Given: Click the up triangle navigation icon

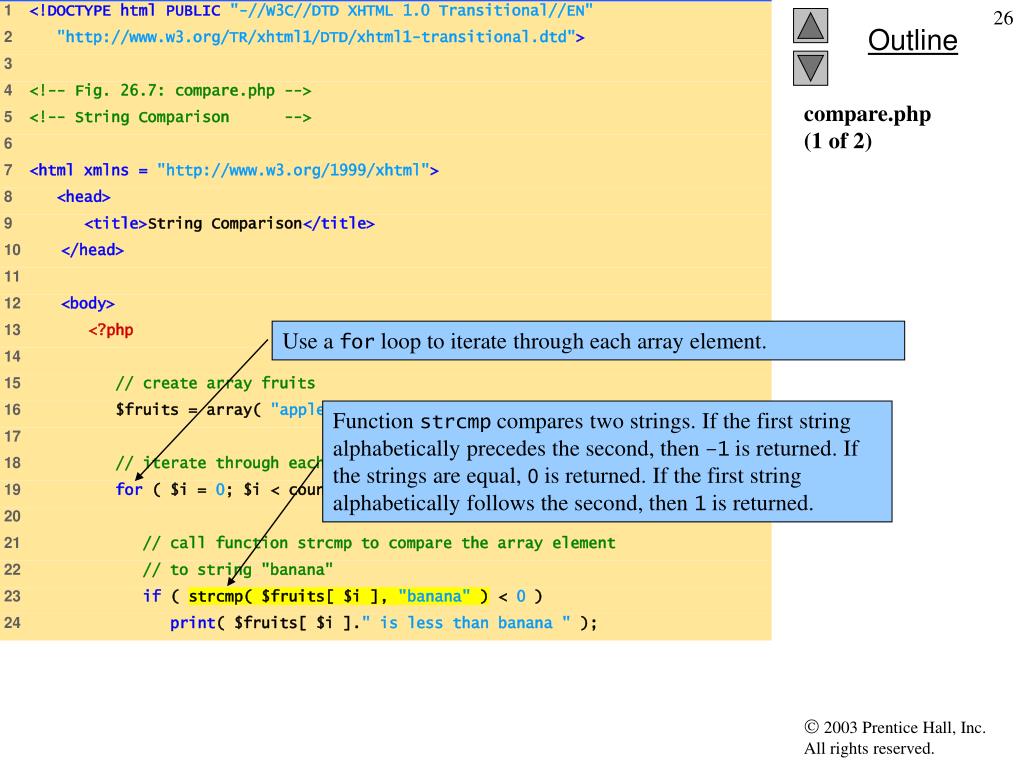Looking at the screenshot, I should point(810,24).
